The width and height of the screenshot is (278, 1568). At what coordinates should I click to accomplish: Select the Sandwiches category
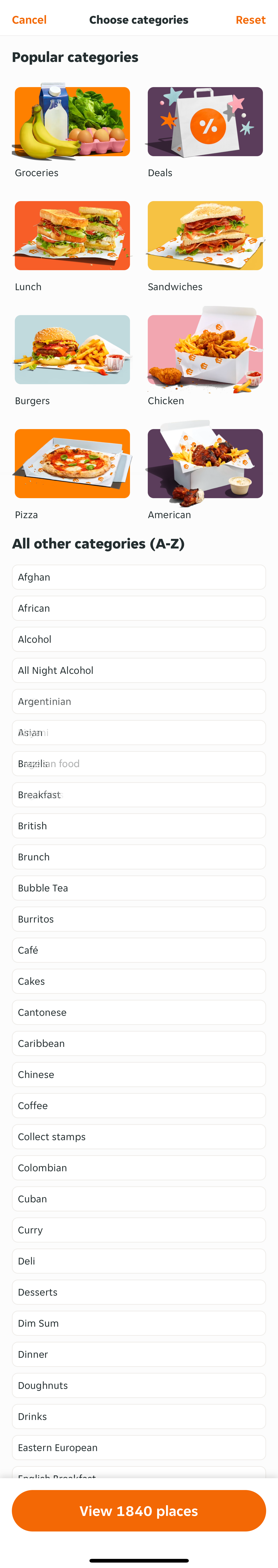click(205, 236)
